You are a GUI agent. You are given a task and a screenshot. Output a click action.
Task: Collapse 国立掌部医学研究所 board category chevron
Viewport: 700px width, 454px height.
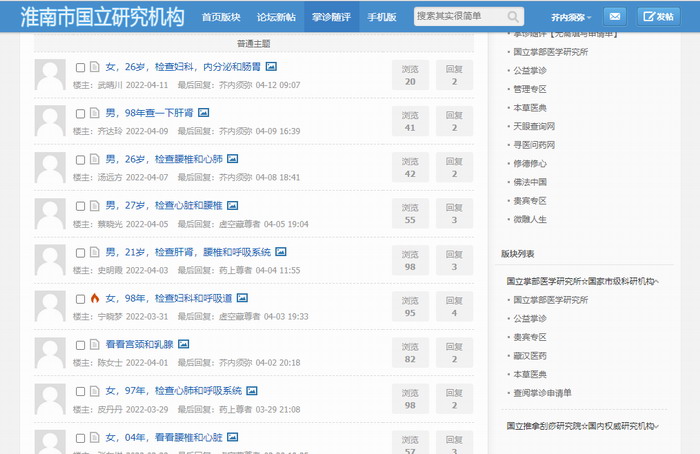pos(656,281)
